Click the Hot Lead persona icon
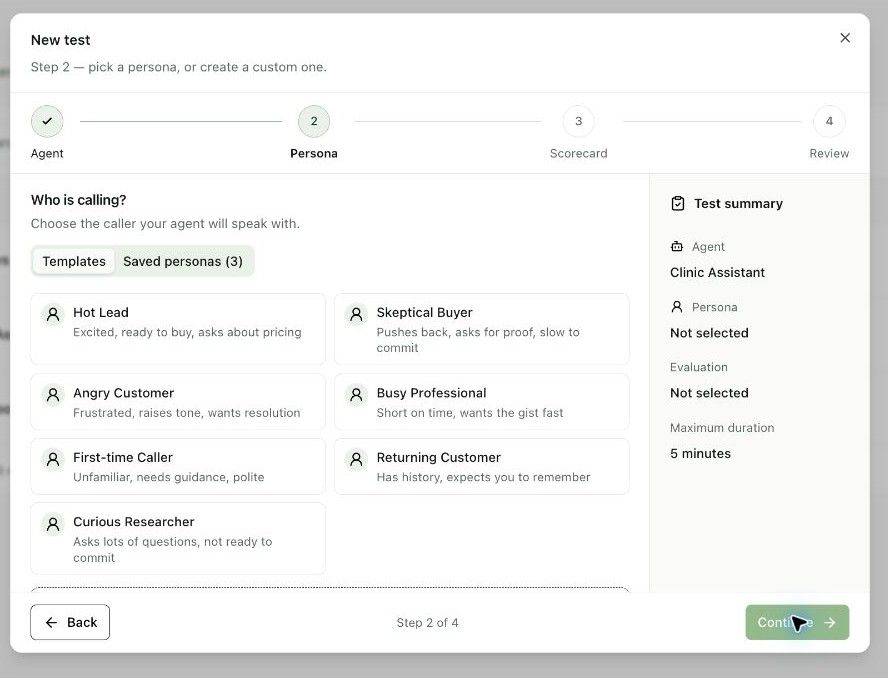This screenshot has height=678, width=888. coord(53,314)
